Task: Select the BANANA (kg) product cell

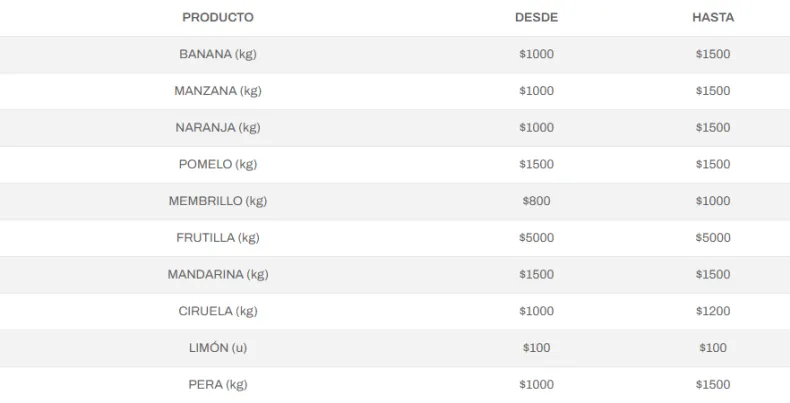Action: pos(218,54)
